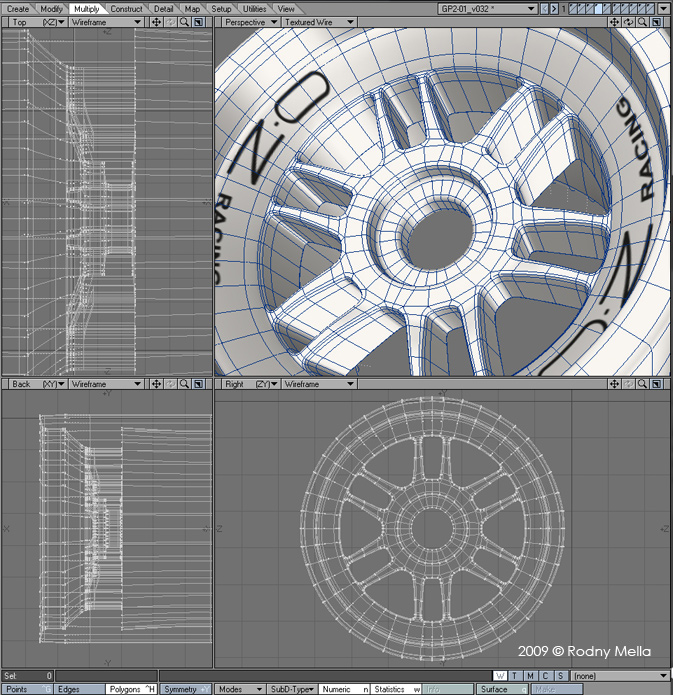Viewport: 673px width, 695px height.
Task: Click the zoom magnifier in Top viewport
Action: click(184, 22)
